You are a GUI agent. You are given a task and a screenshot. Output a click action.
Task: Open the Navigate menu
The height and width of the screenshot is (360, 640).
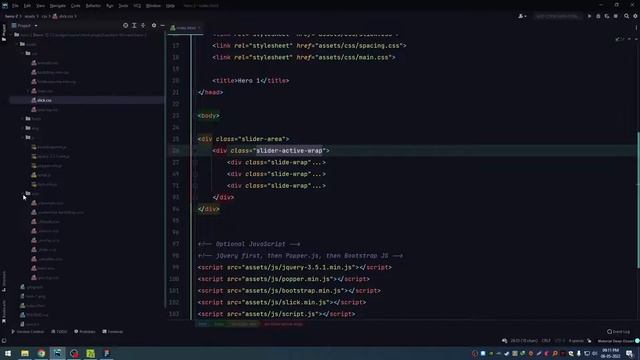[58, 6]
